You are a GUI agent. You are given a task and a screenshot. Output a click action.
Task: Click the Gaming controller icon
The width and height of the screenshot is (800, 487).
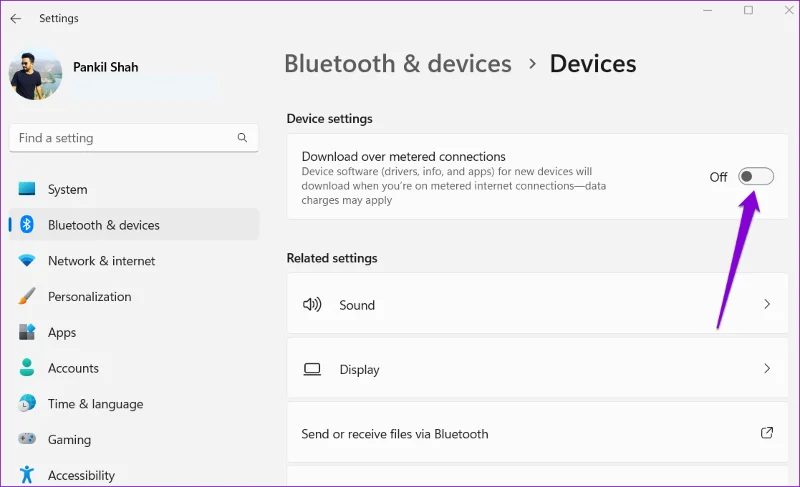(x=27, y=439)
